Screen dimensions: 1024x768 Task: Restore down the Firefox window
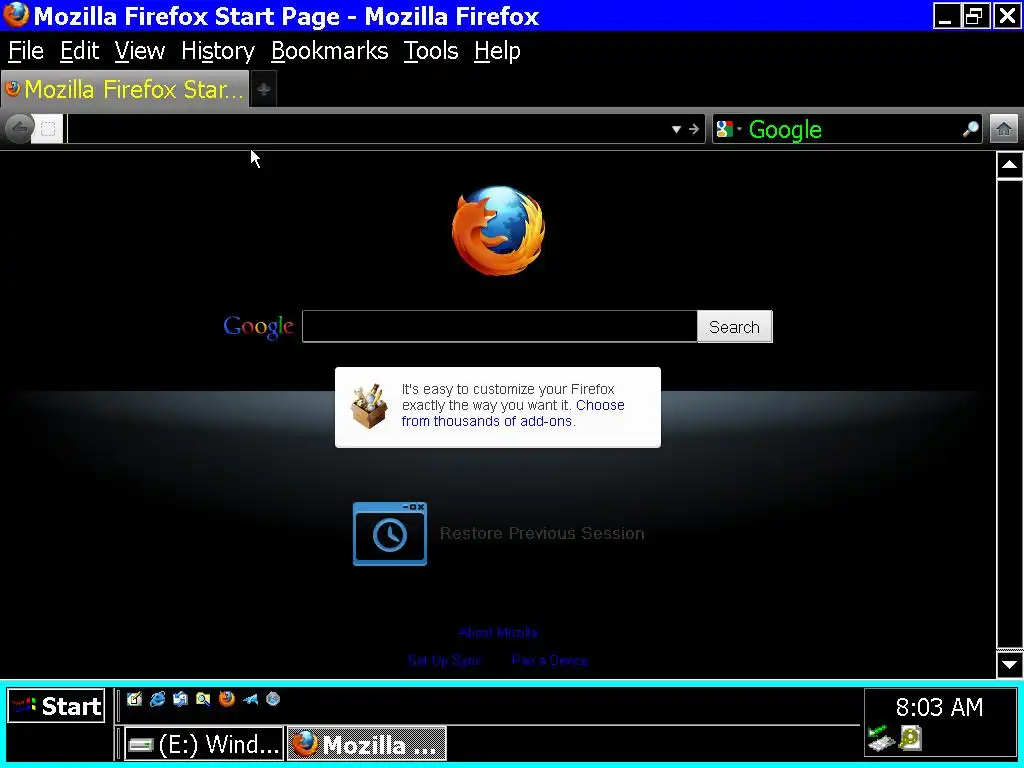click(974, 16)
